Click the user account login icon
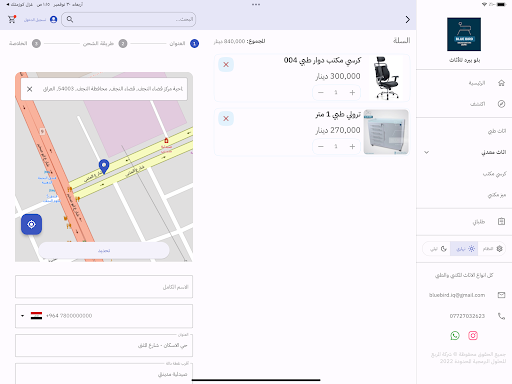The width and height of the screenshot is (512, 384). (54, 20)
